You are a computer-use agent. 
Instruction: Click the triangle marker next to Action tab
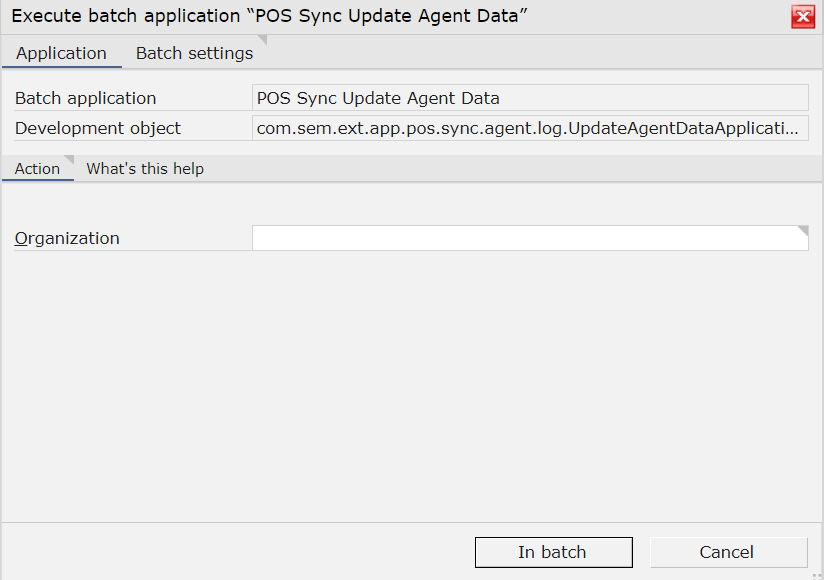[69, 160]
